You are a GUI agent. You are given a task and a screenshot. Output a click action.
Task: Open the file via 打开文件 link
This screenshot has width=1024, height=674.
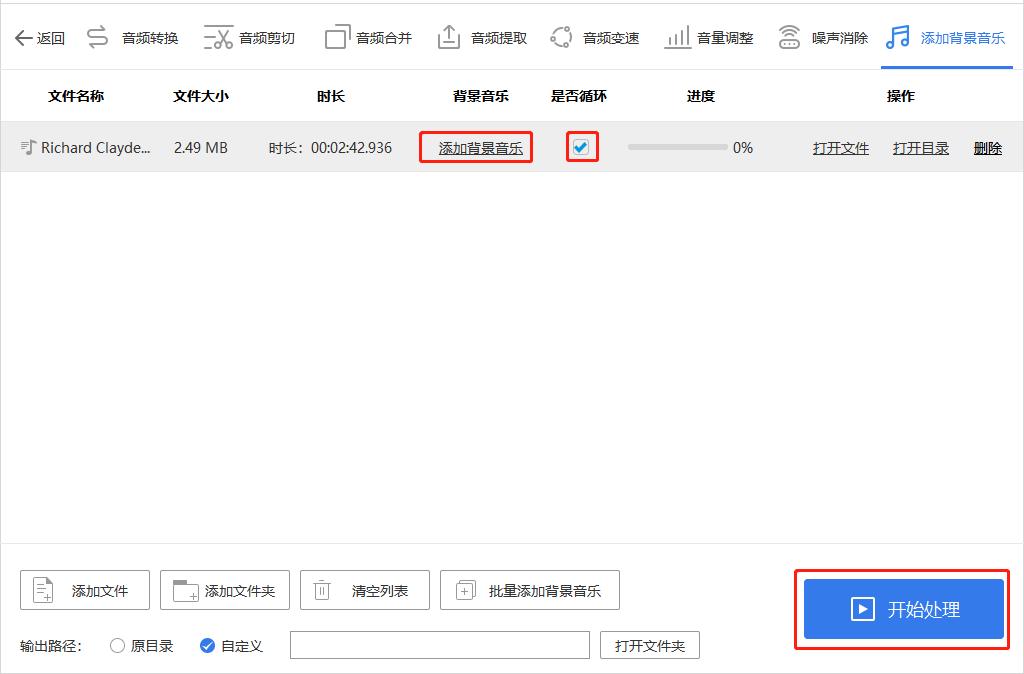(840, 147)
